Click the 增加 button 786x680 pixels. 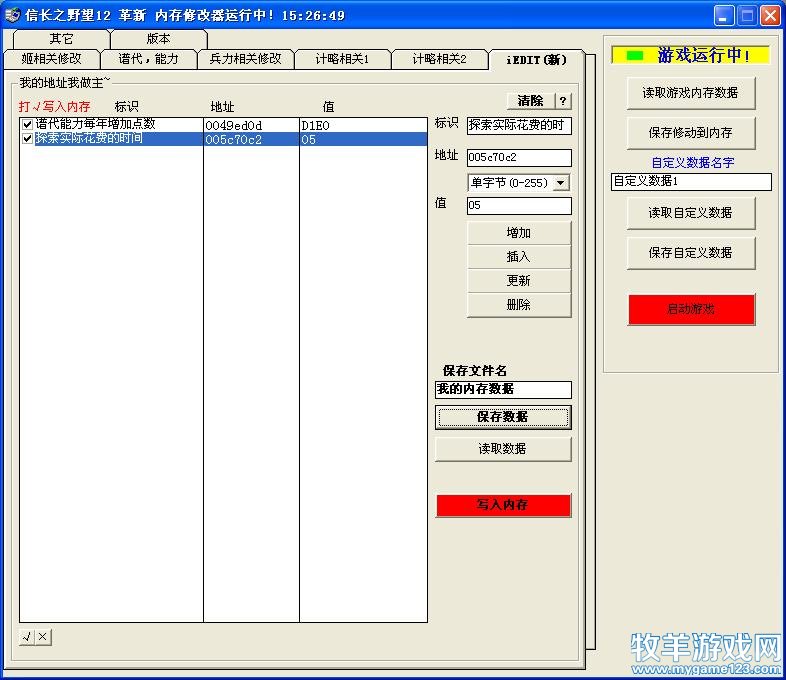coord(519,233)
